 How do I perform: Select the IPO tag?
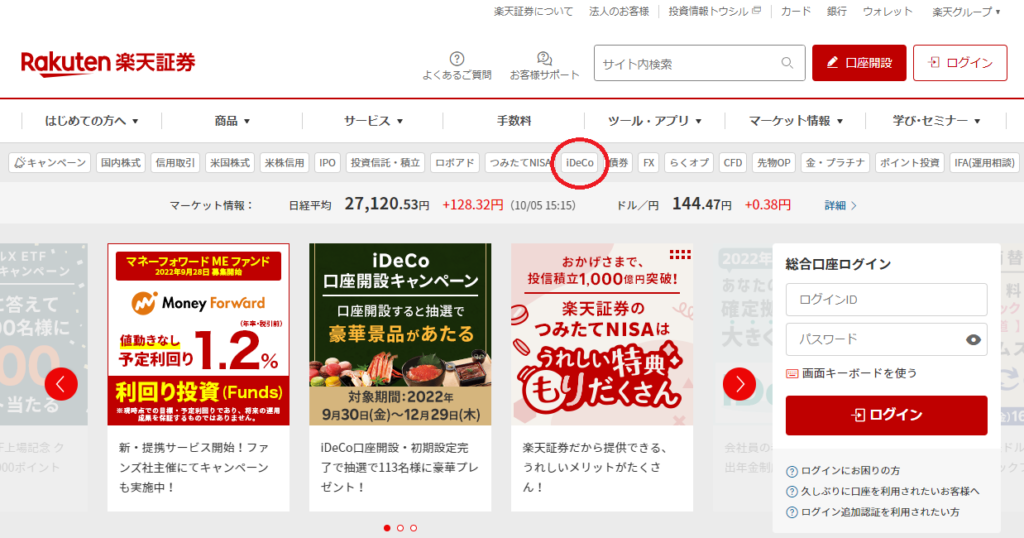point(327,163)
